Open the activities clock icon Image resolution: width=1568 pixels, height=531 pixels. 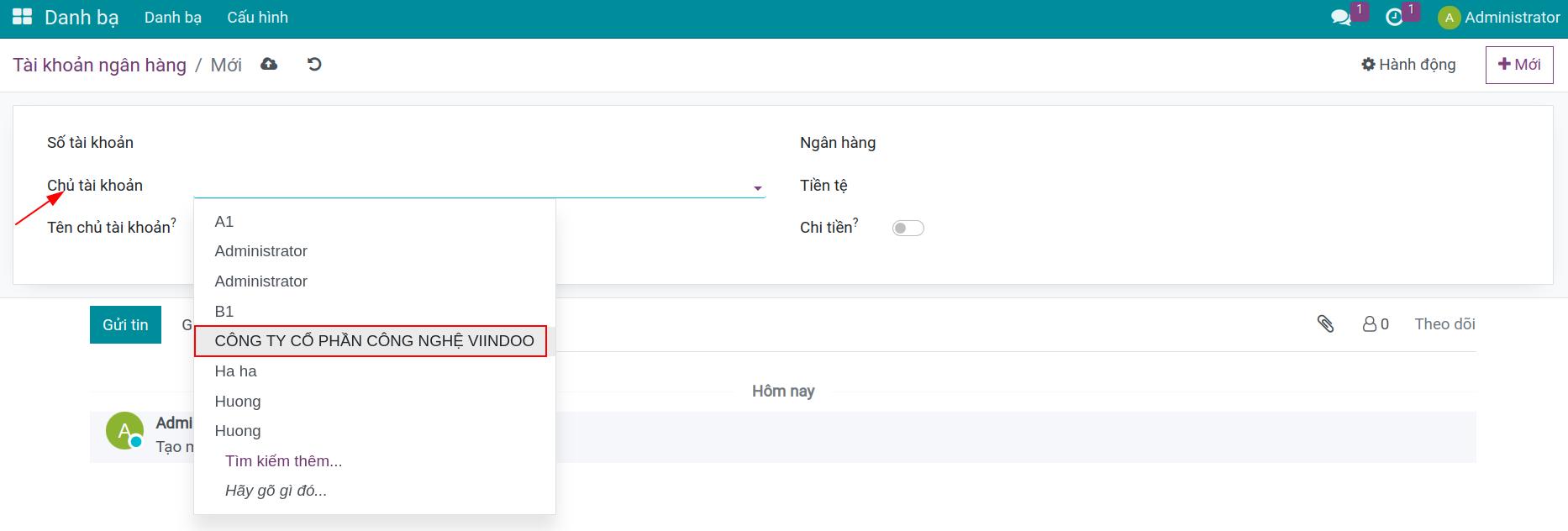click(1395, 18)
